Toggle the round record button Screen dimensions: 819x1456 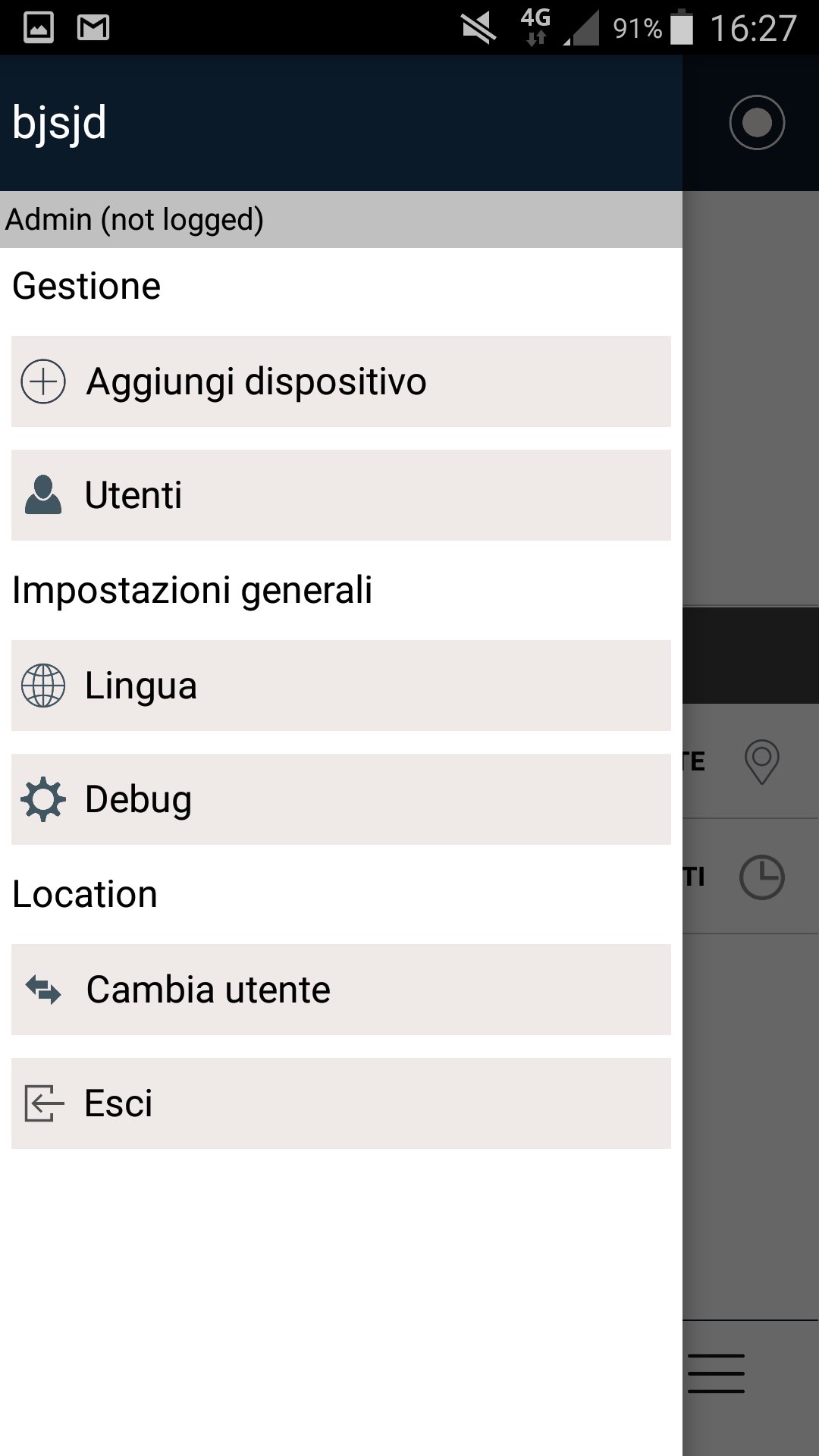[x=756, y=123]
